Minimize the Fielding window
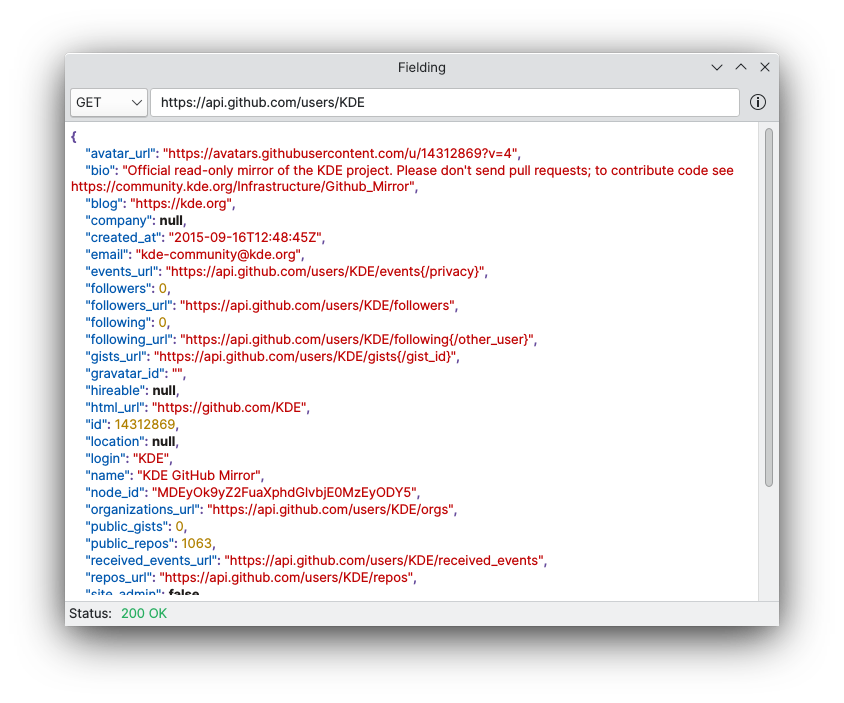The height and width of the screenshot is (703, 844). pyautogui.click(x=717, y=68)
